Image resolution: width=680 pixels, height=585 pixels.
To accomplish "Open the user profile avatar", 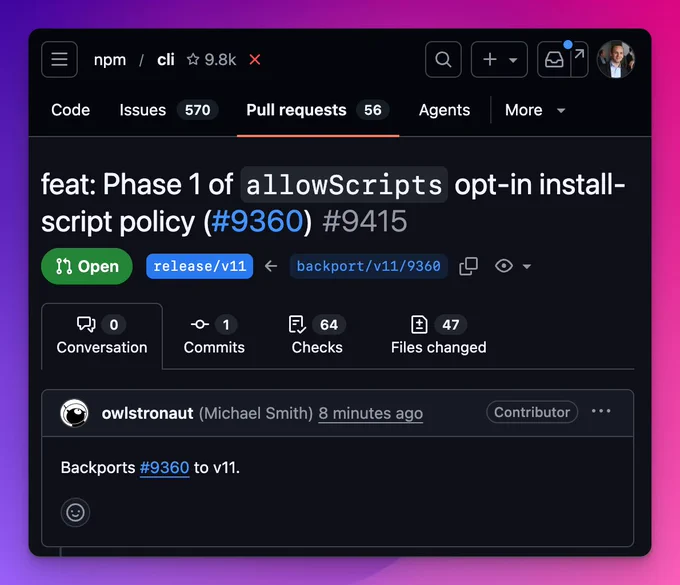I will [x=616, y=59].
